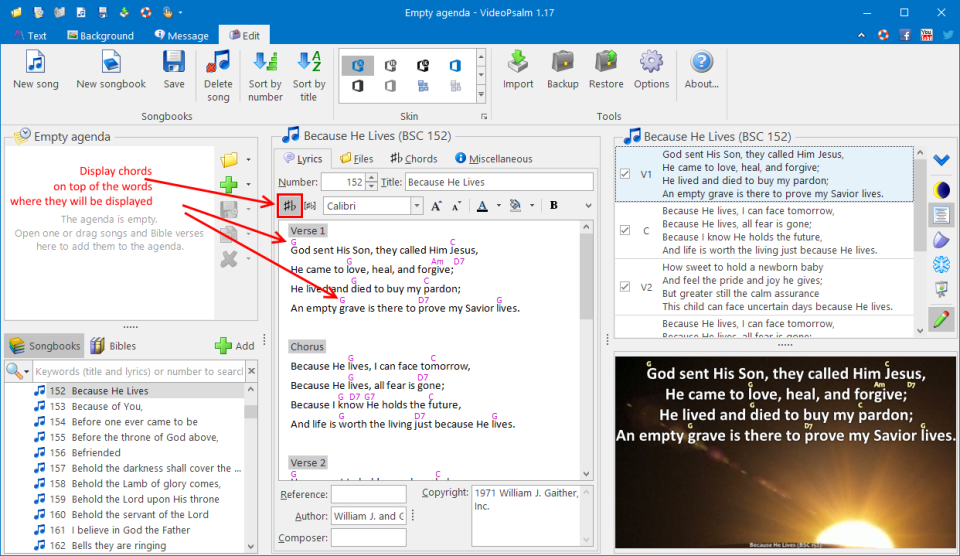Click the New song icon

point(36,63)
